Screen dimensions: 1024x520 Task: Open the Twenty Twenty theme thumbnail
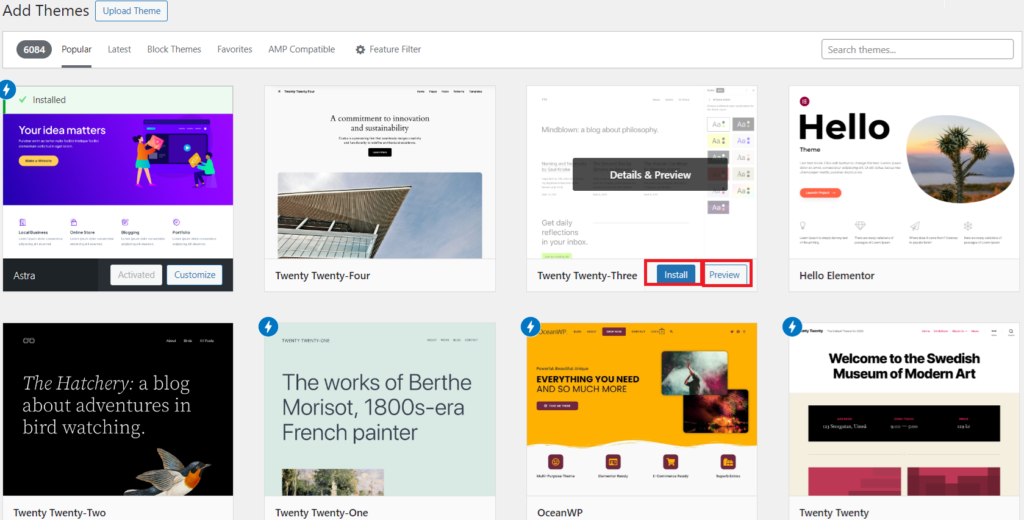[x=904, y=409]
